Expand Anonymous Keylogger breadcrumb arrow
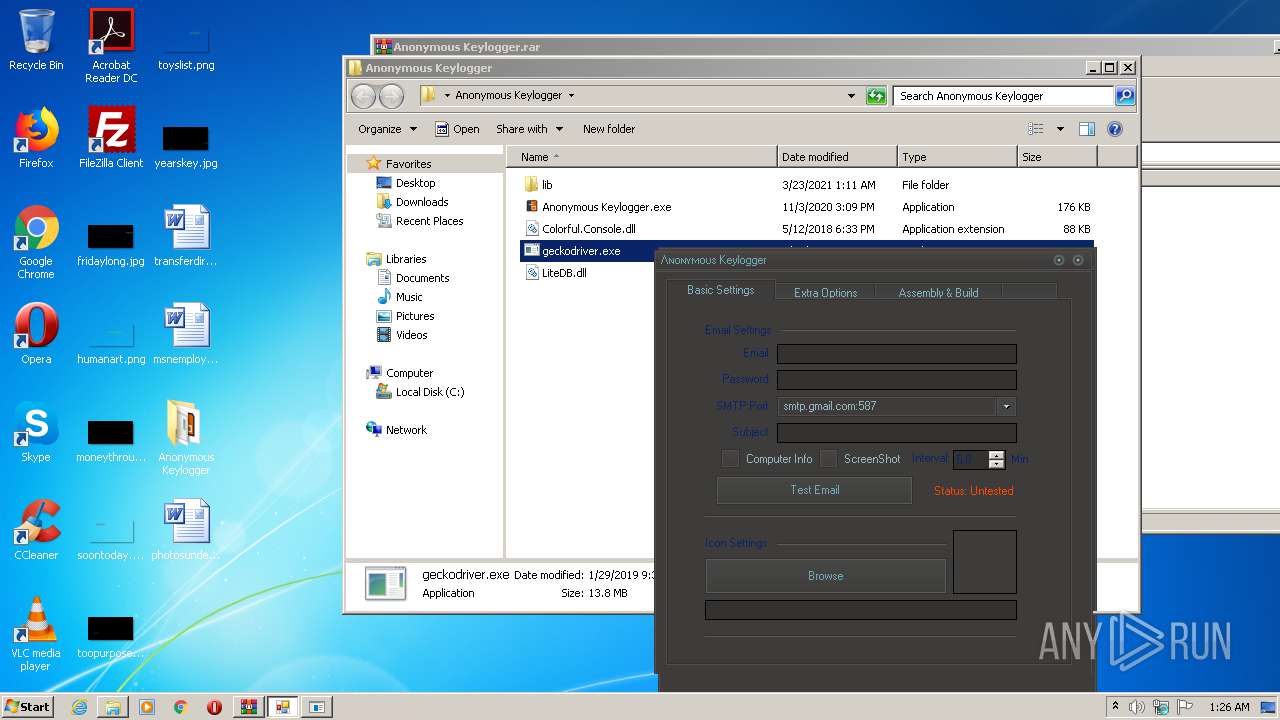This screenshot has width=1280, height=720. [x=571, y=96]
